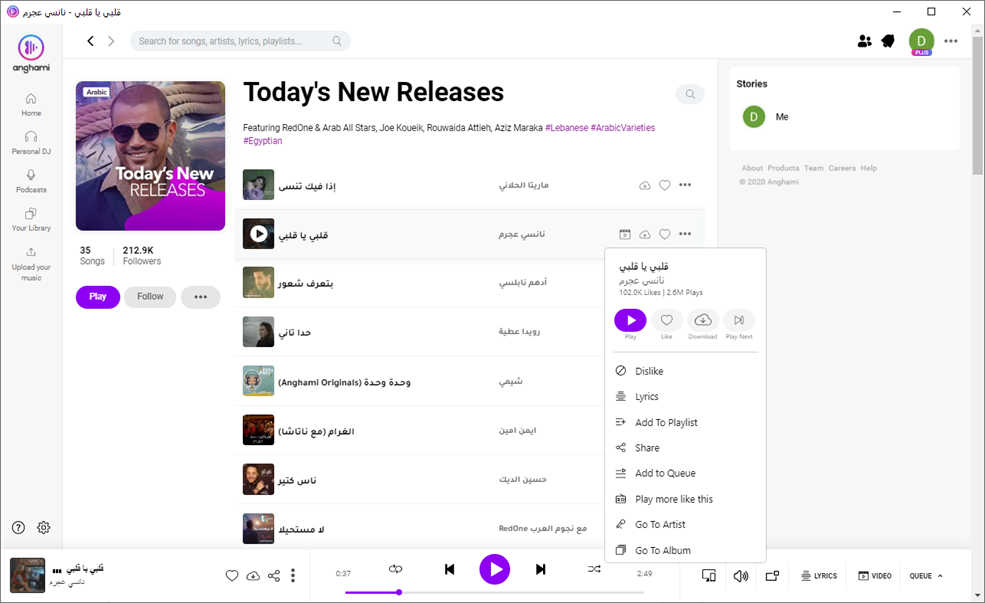Click the main play button in player

[x=495, y=569]
